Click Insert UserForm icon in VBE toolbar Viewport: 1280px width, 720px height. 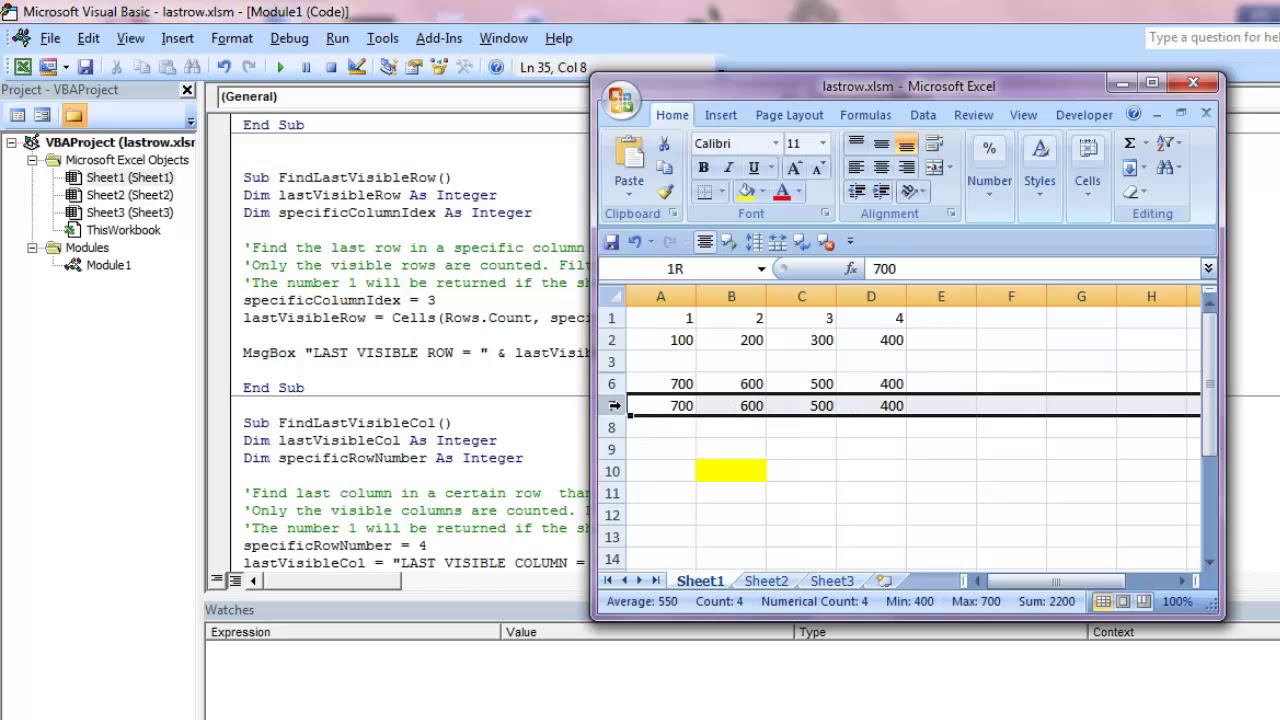pyautogui.click(x=48, y=67)
